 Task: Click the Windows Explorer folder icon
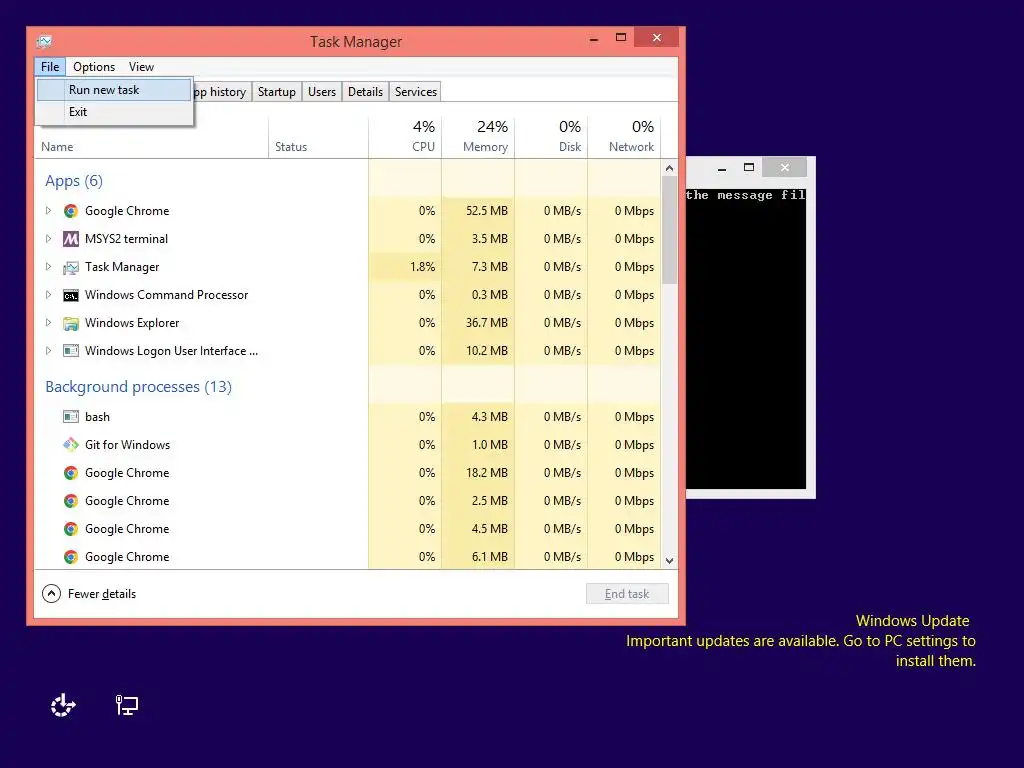click(71, 323)
